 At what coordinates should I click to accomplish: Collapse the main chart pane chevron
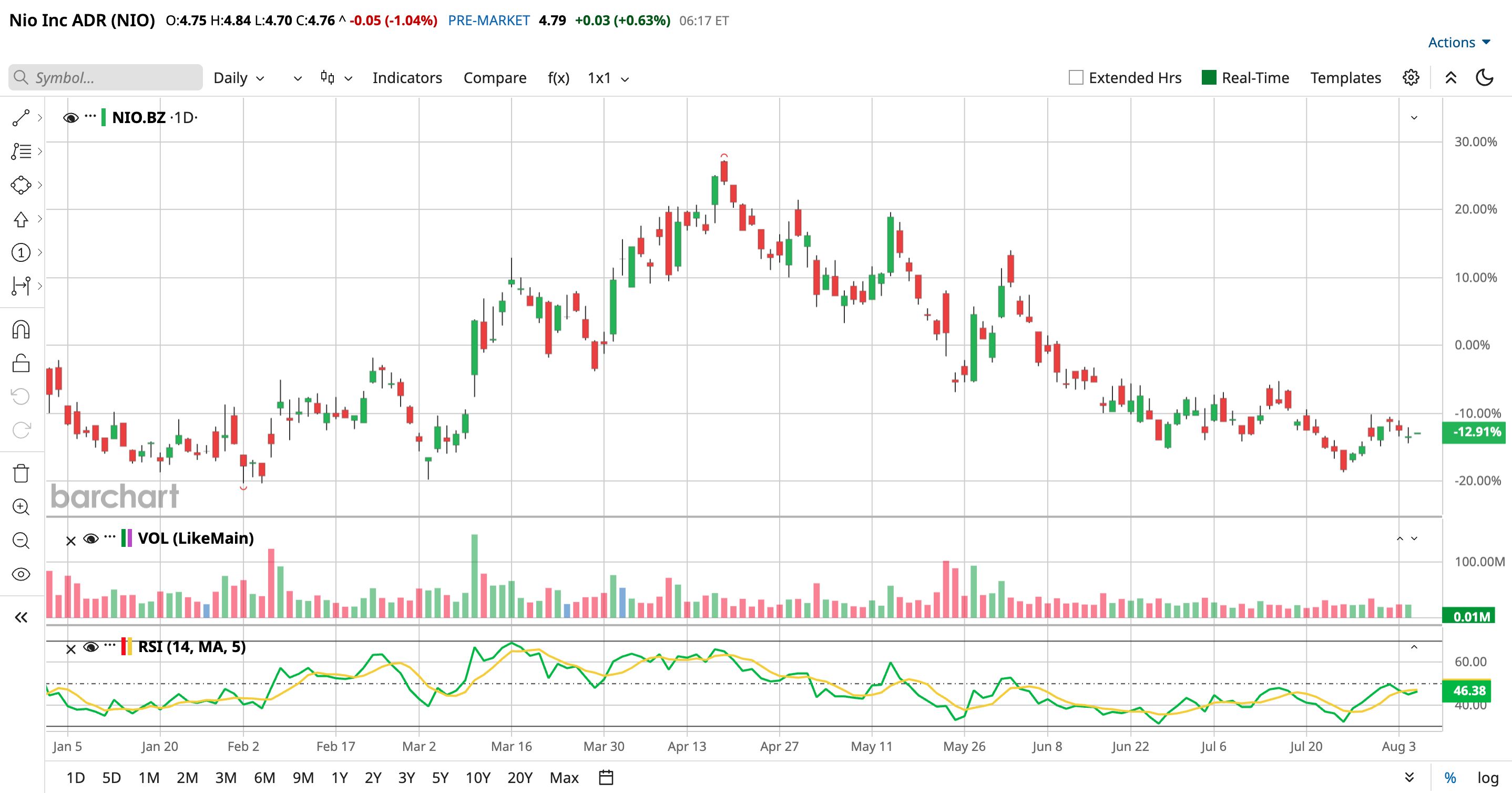(1415, 118)
